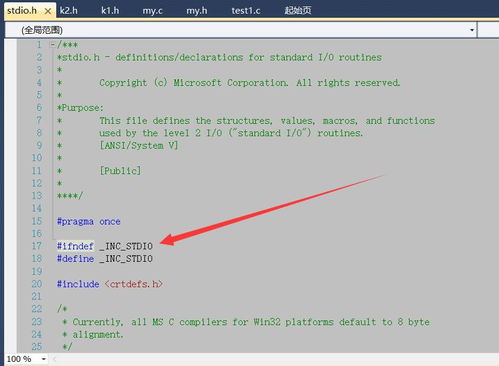The width and height of the screenshot is (499, 366).
Task: Switch to the k1.h tab
Action: tap(110, 11)
